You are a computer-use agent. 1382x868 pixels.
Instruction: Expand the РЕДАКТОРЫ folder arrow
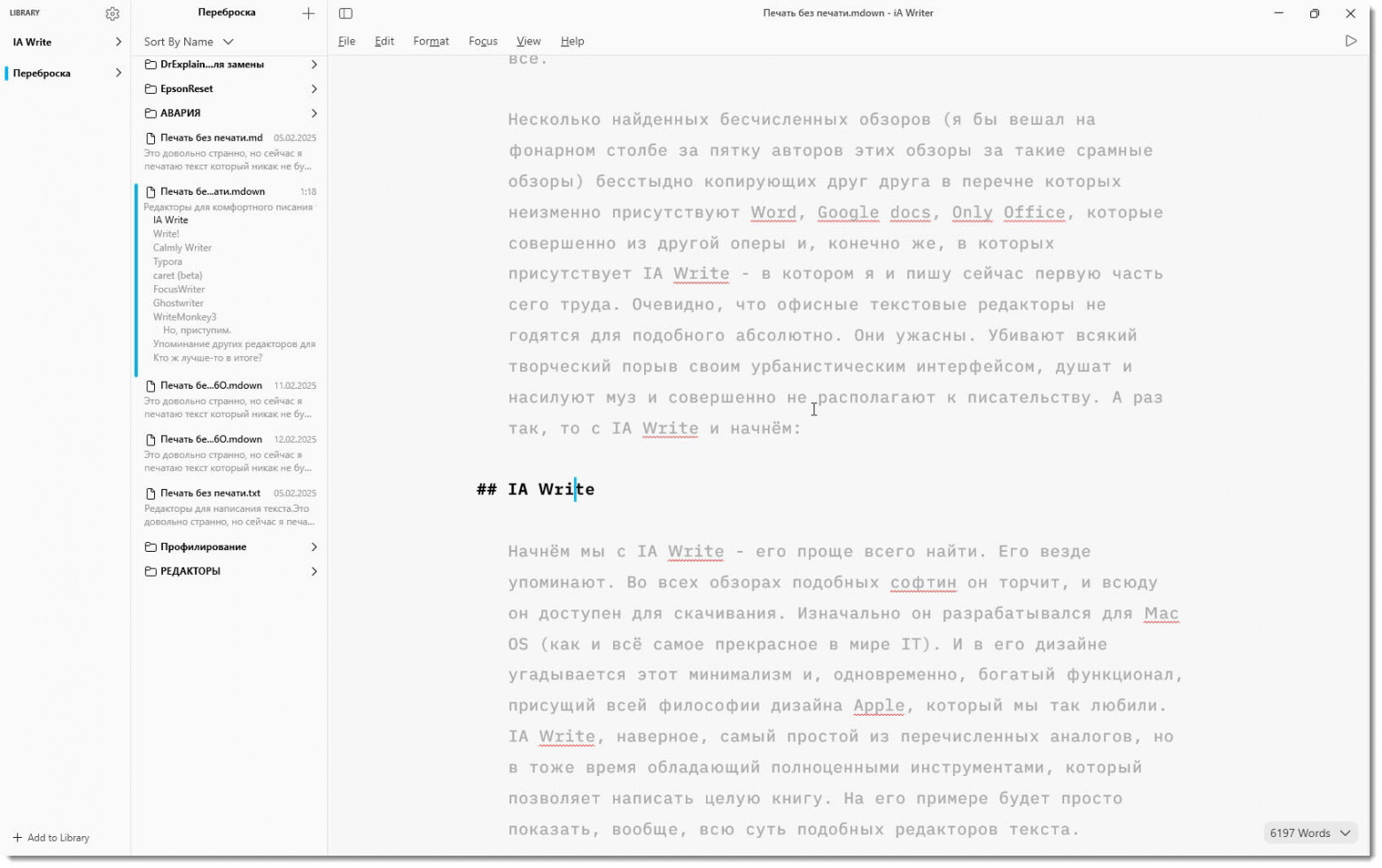[x=314, y=571]
